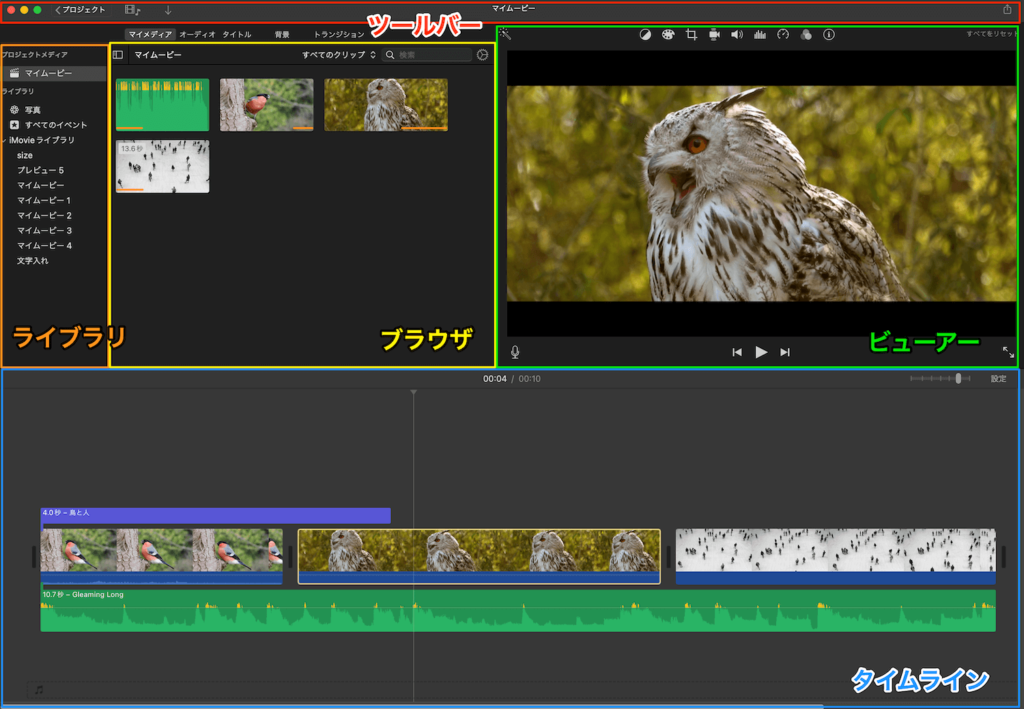The width and height of the screenshot is (1024, 709).
Task: Click the timeline zoom slider
Action: pos(958,379)
